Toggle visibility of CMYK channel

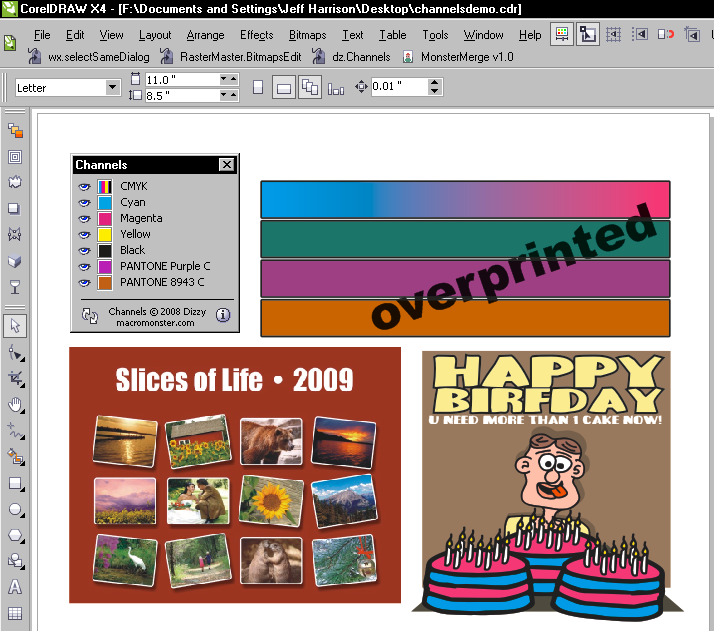(84, 187)
